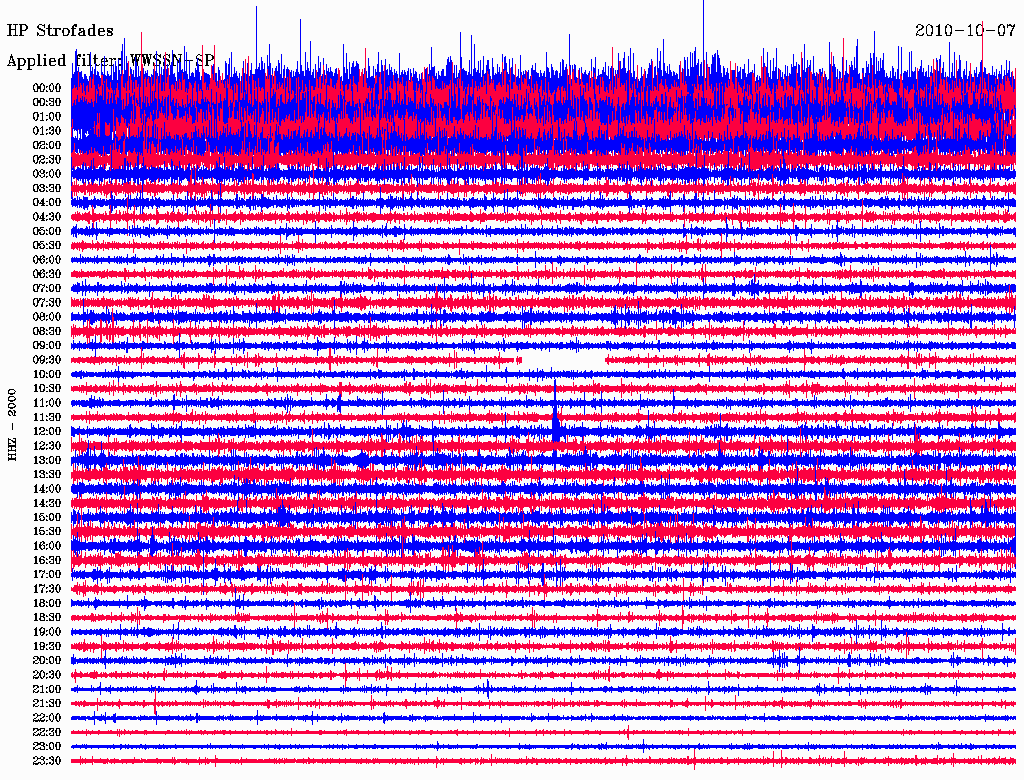Click the 10:00 time label
Screen dimensions: 1024x780
tap(47, 374)
